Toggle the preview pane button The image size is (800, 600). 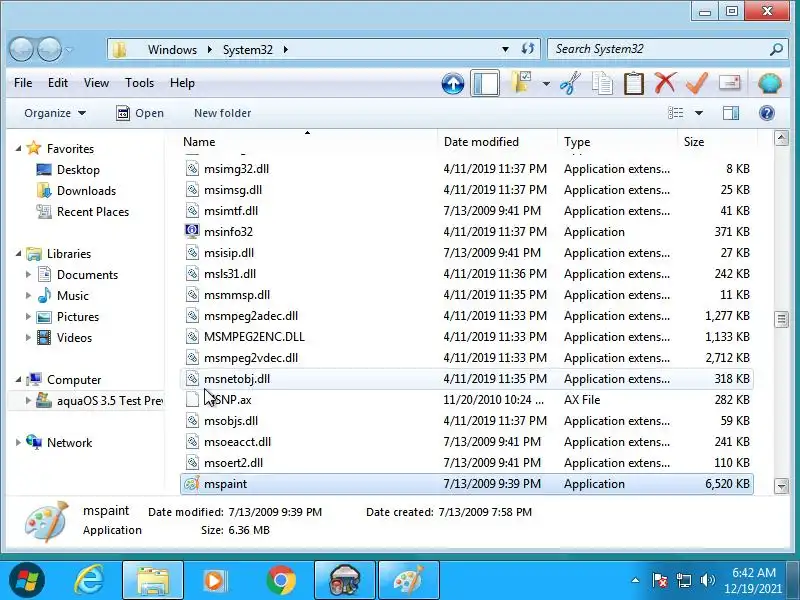(x=731, y=113)
